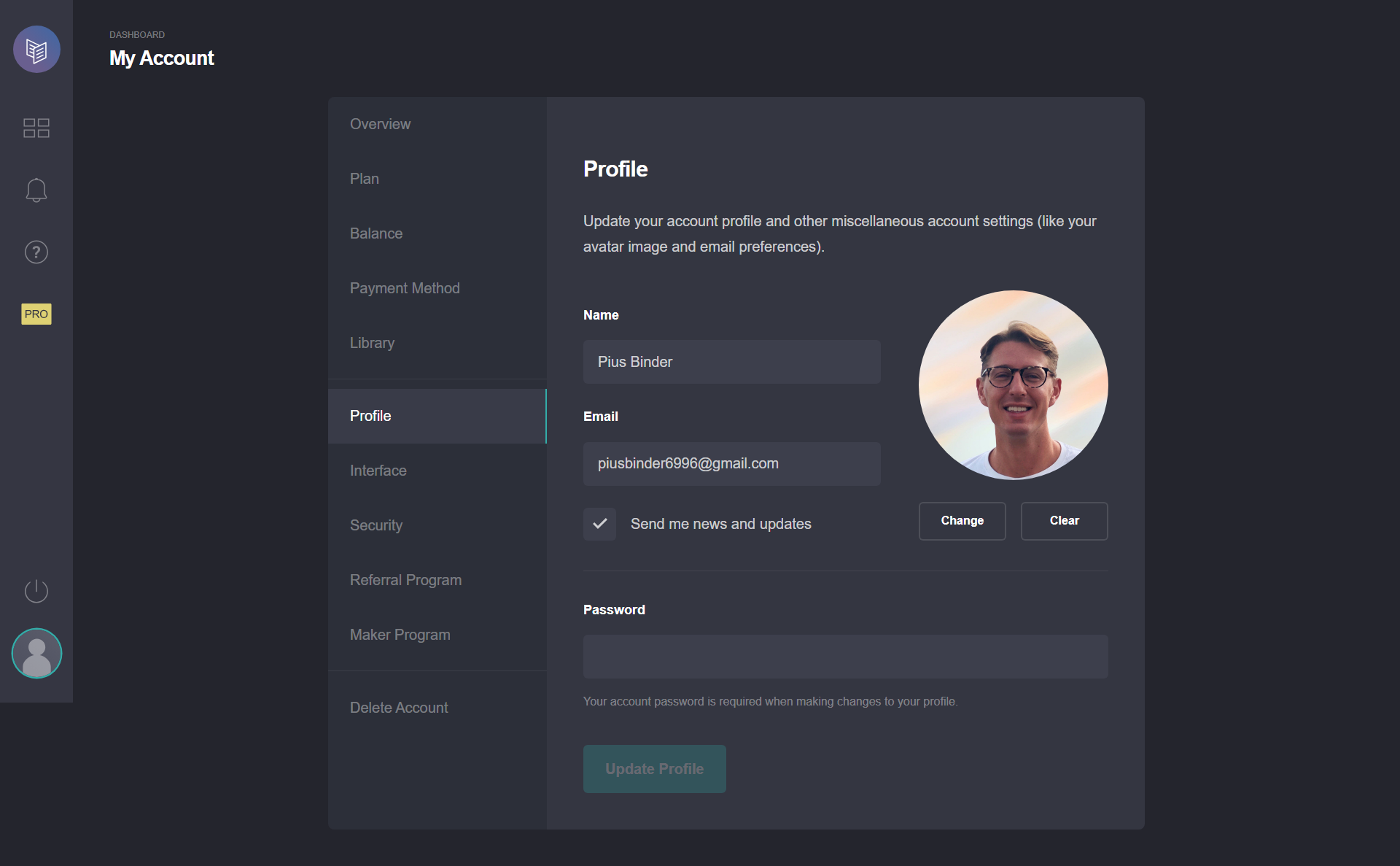
Task: Open help question mark icon
Action: (36, 252)
